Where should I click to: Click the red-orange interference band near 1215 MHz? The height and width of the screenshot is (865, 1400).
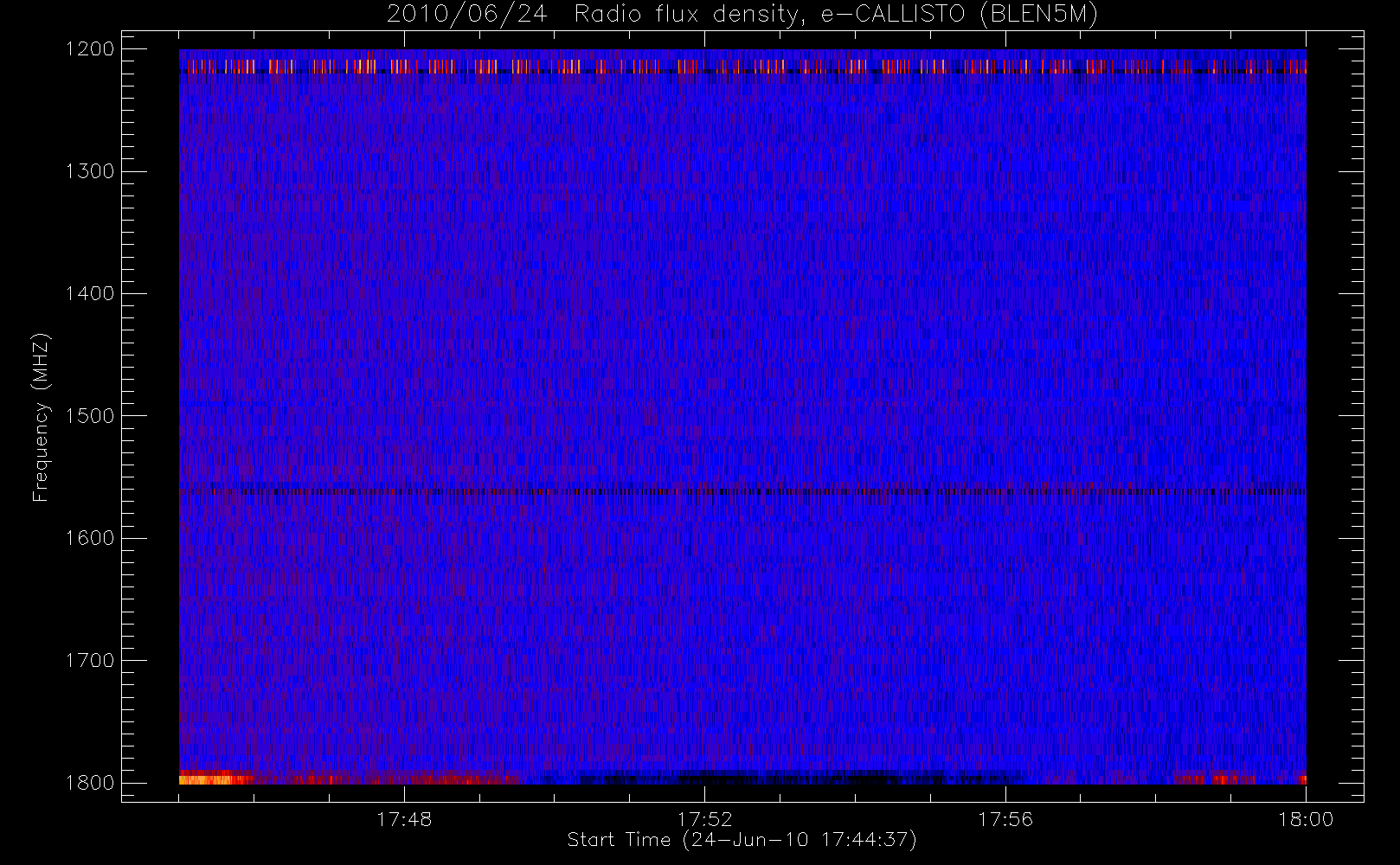tap(742, 67)
